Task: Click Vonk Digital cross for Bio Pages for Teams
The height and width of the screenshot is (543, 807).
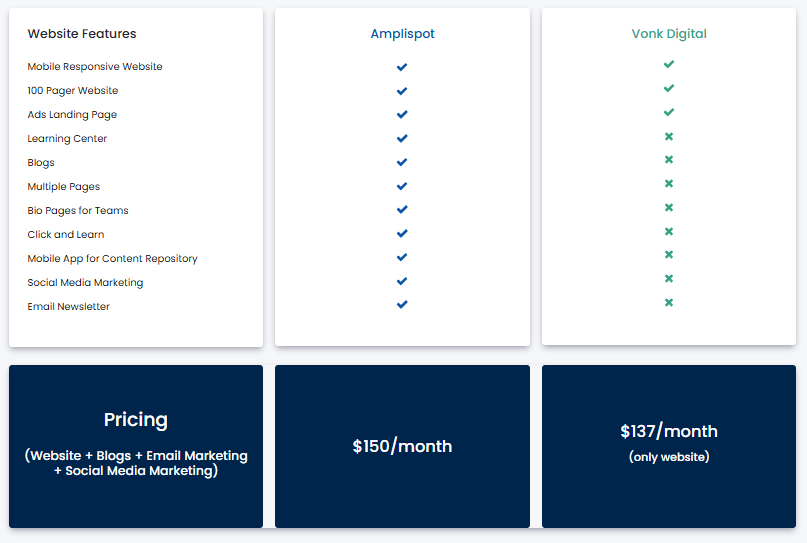Action: click(x=669, y=207)
